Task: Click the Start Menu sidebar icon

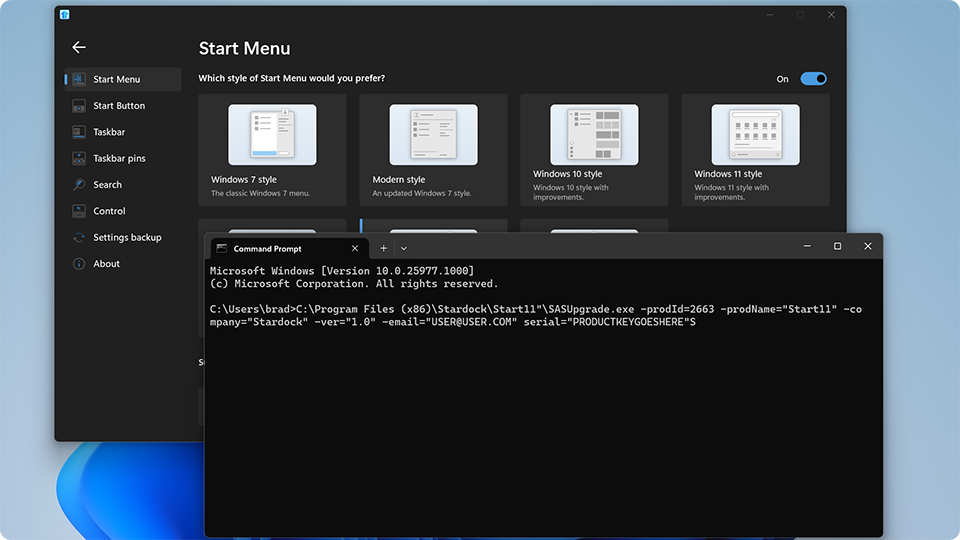Action: tap(79, 79)
